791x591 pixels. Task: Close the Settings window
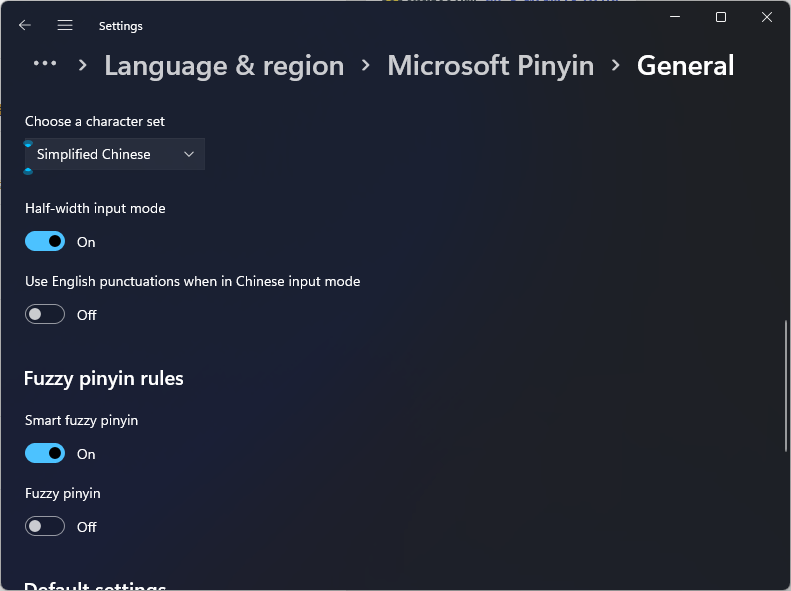click(x=767, y=18)
